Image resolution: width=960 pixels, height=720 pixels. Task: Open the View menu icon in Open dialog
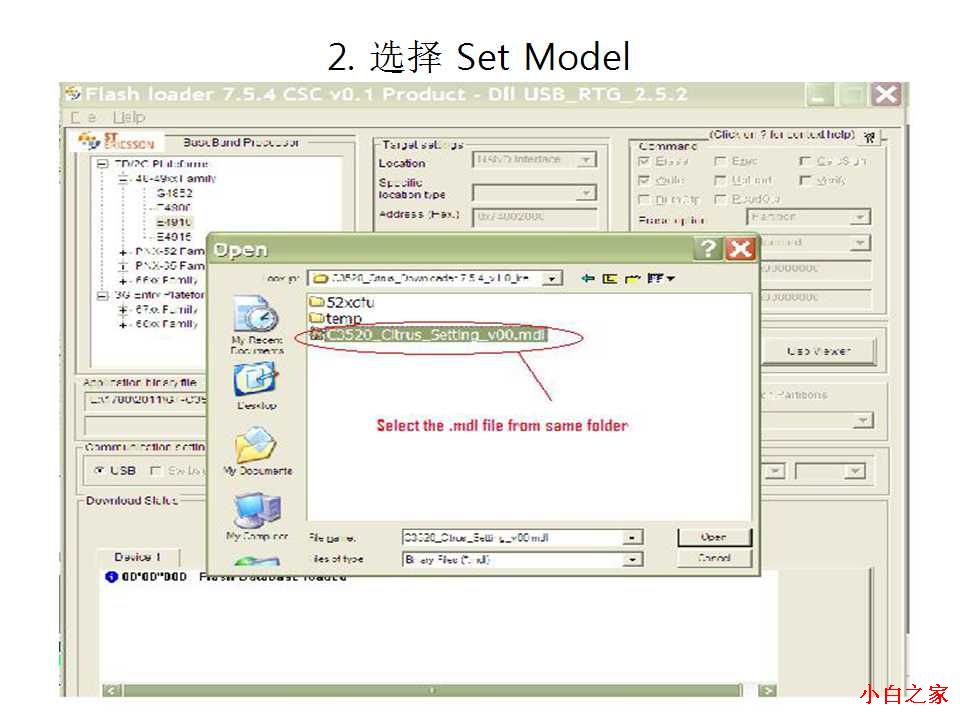[x=660, y=279]
